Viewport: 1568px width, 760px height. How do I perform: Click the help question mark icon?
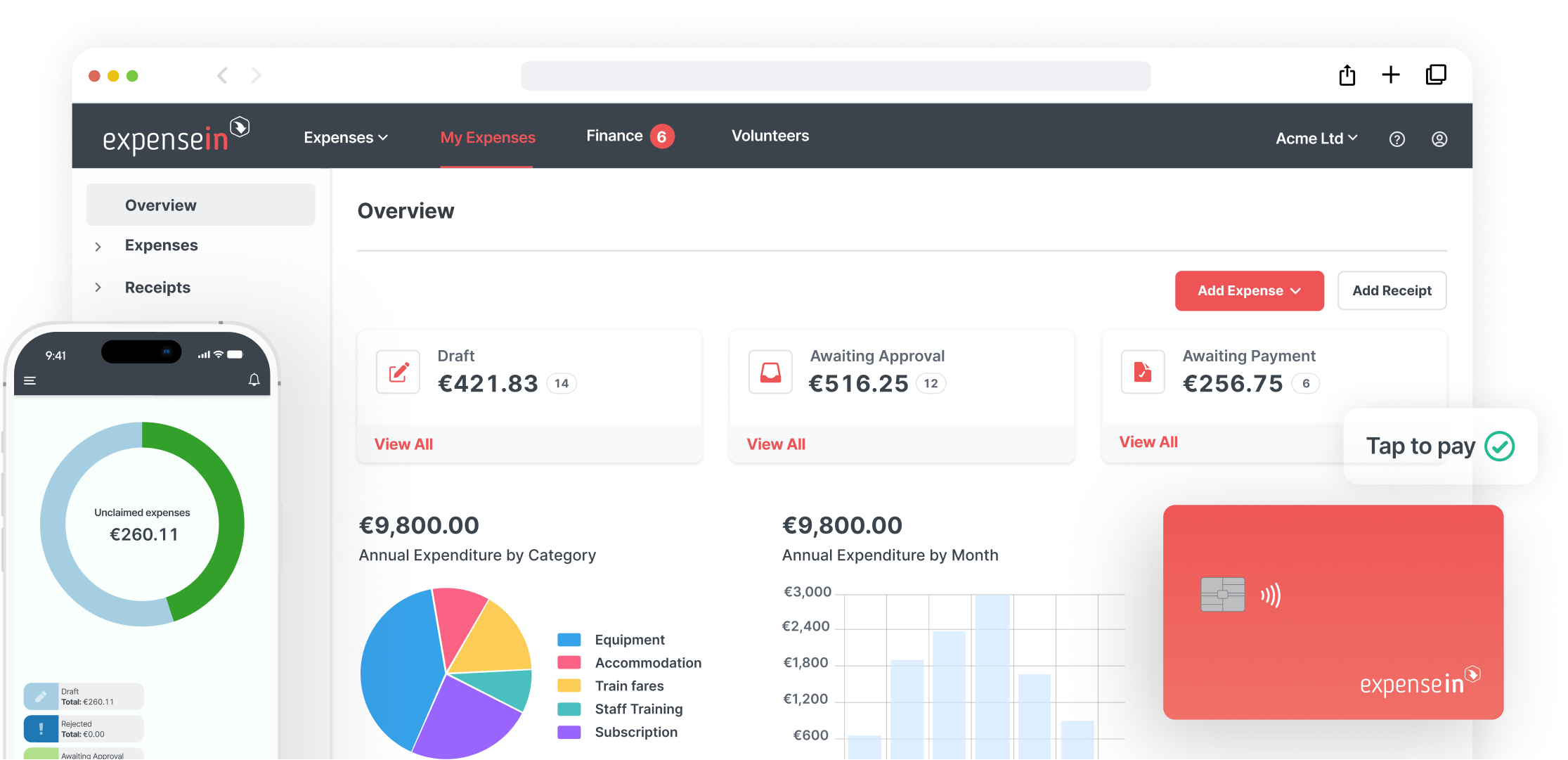click(x=1397, y=139)
